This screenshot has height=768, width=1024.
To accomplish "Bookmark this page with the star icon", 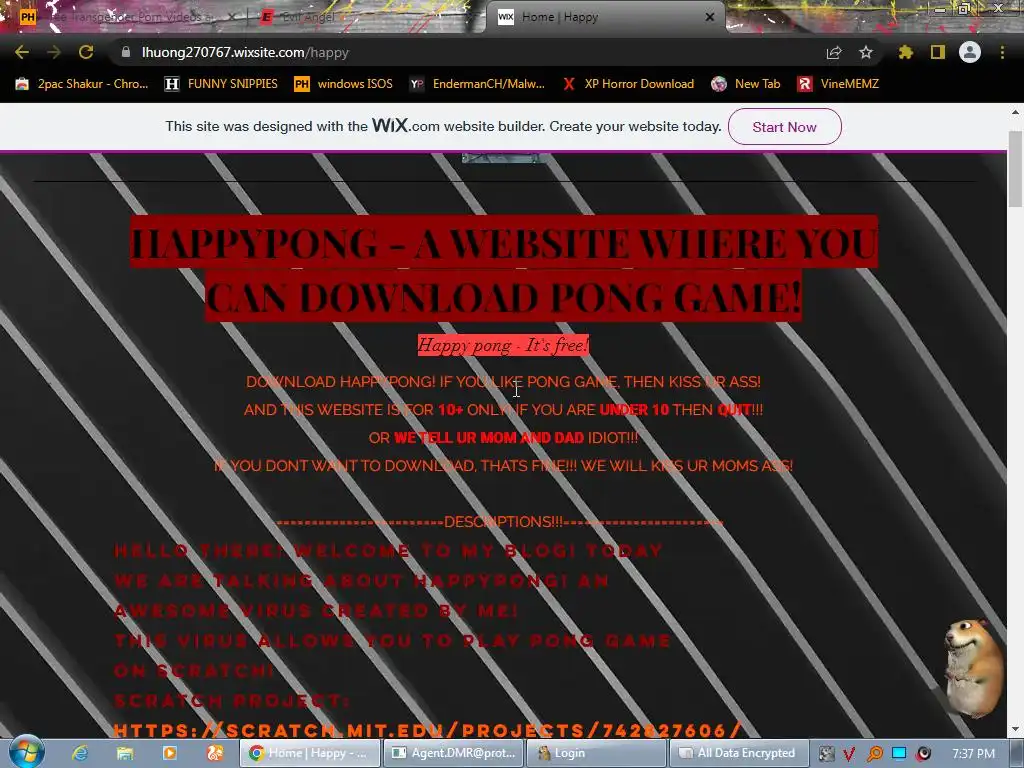I will [x=866, y=52].
